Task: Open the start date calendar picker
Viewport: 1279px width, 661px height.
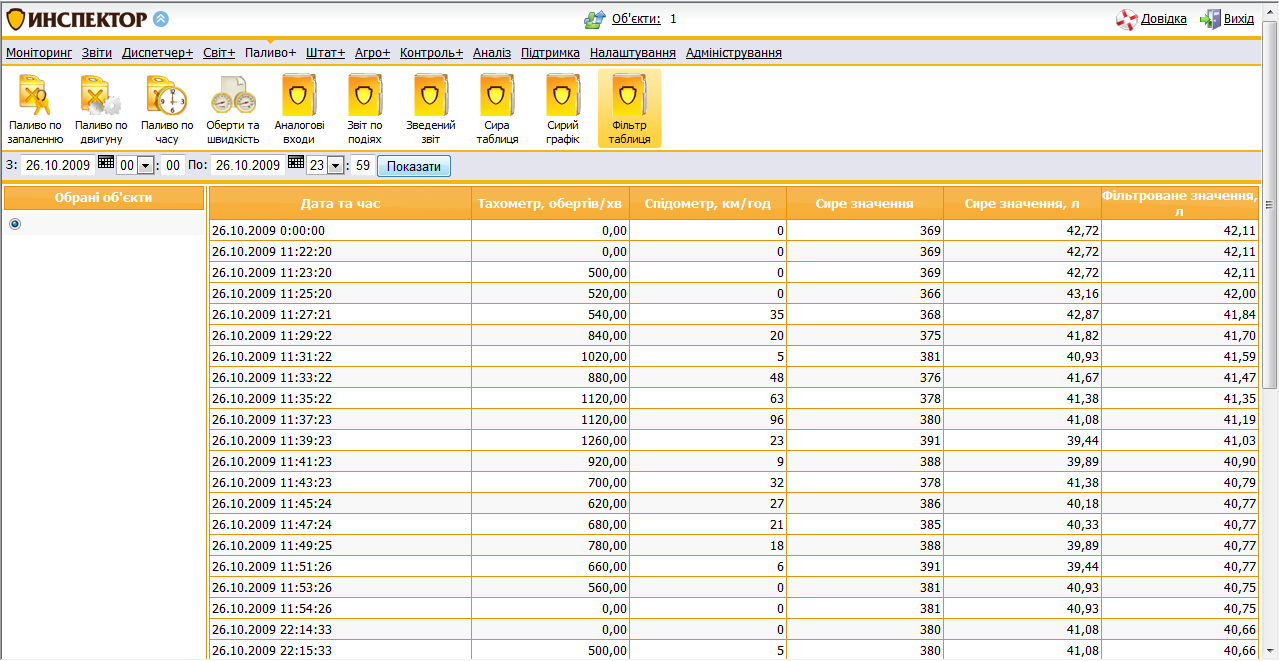Action: pyautogui.click(x=105, y=163)
